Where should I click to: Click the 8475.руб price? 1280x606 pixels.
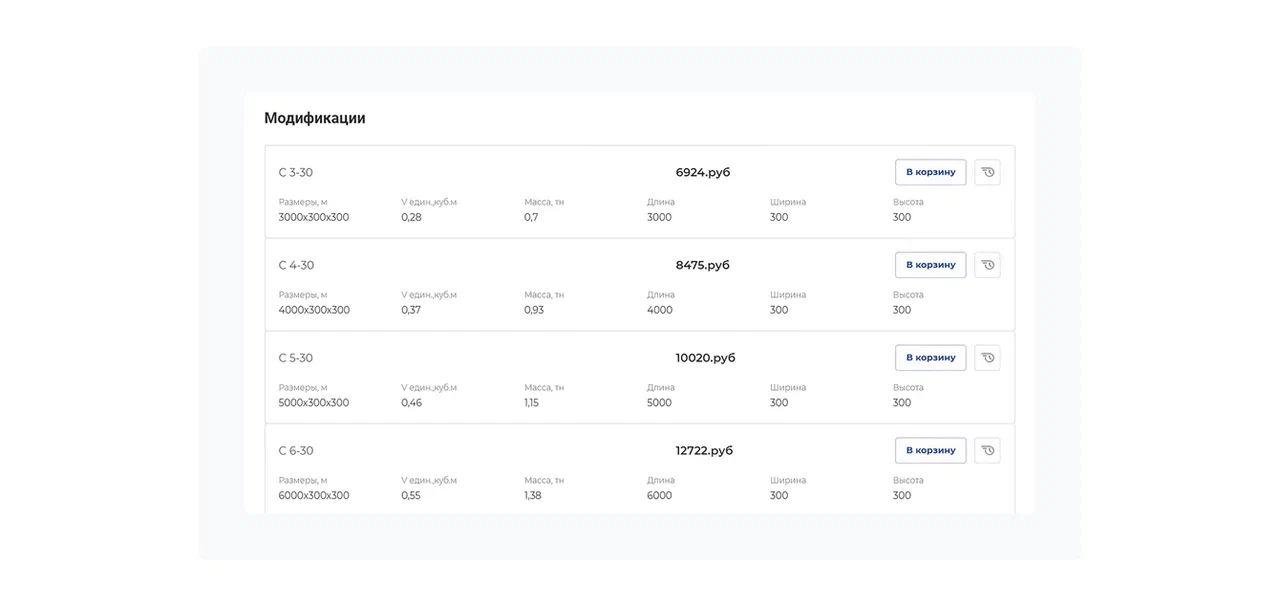703,265
